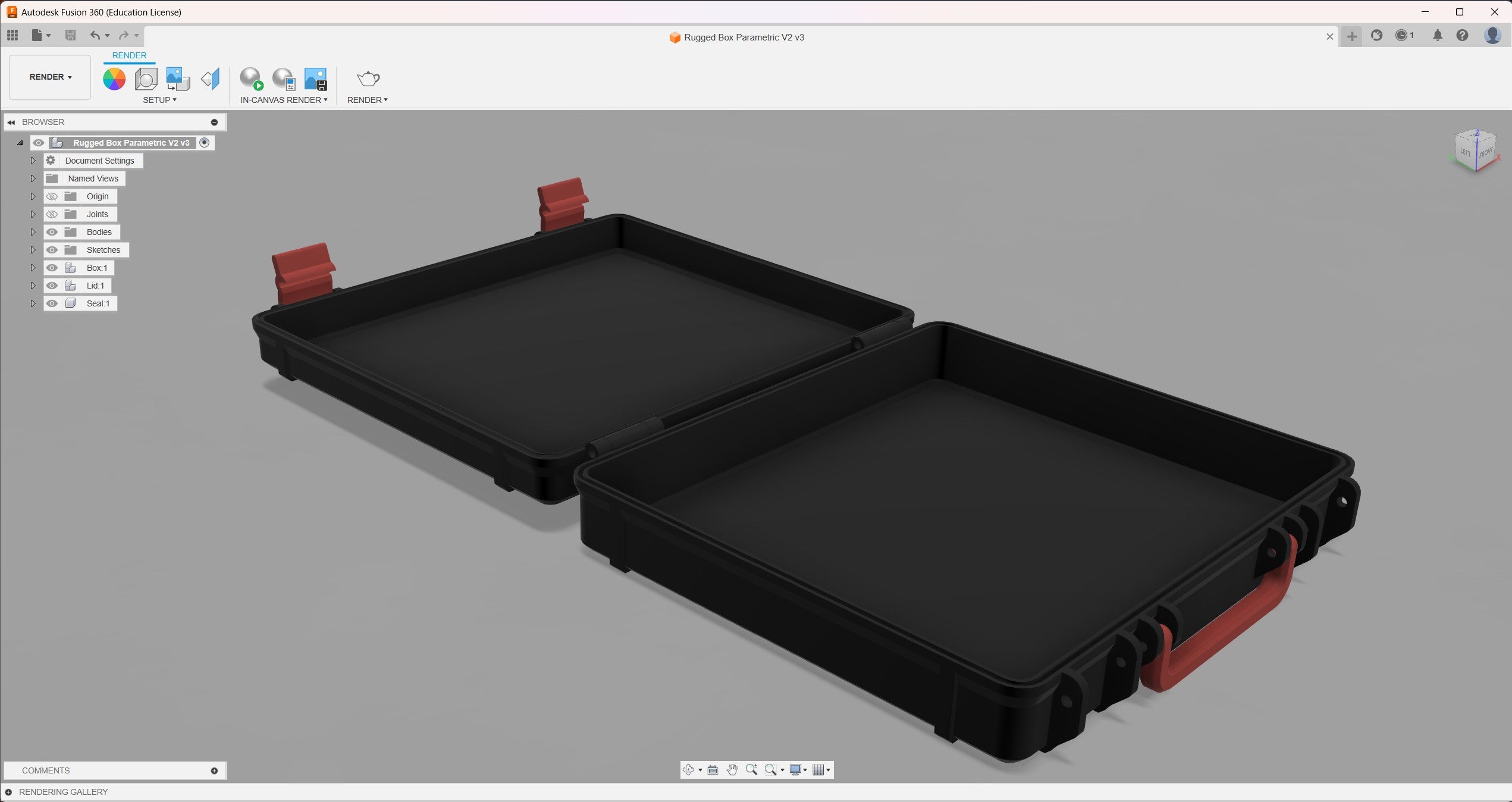Image resolution: width=1512 pixels, height=802 pixels.
Task: Expand the Joints node
Action: 33,214
